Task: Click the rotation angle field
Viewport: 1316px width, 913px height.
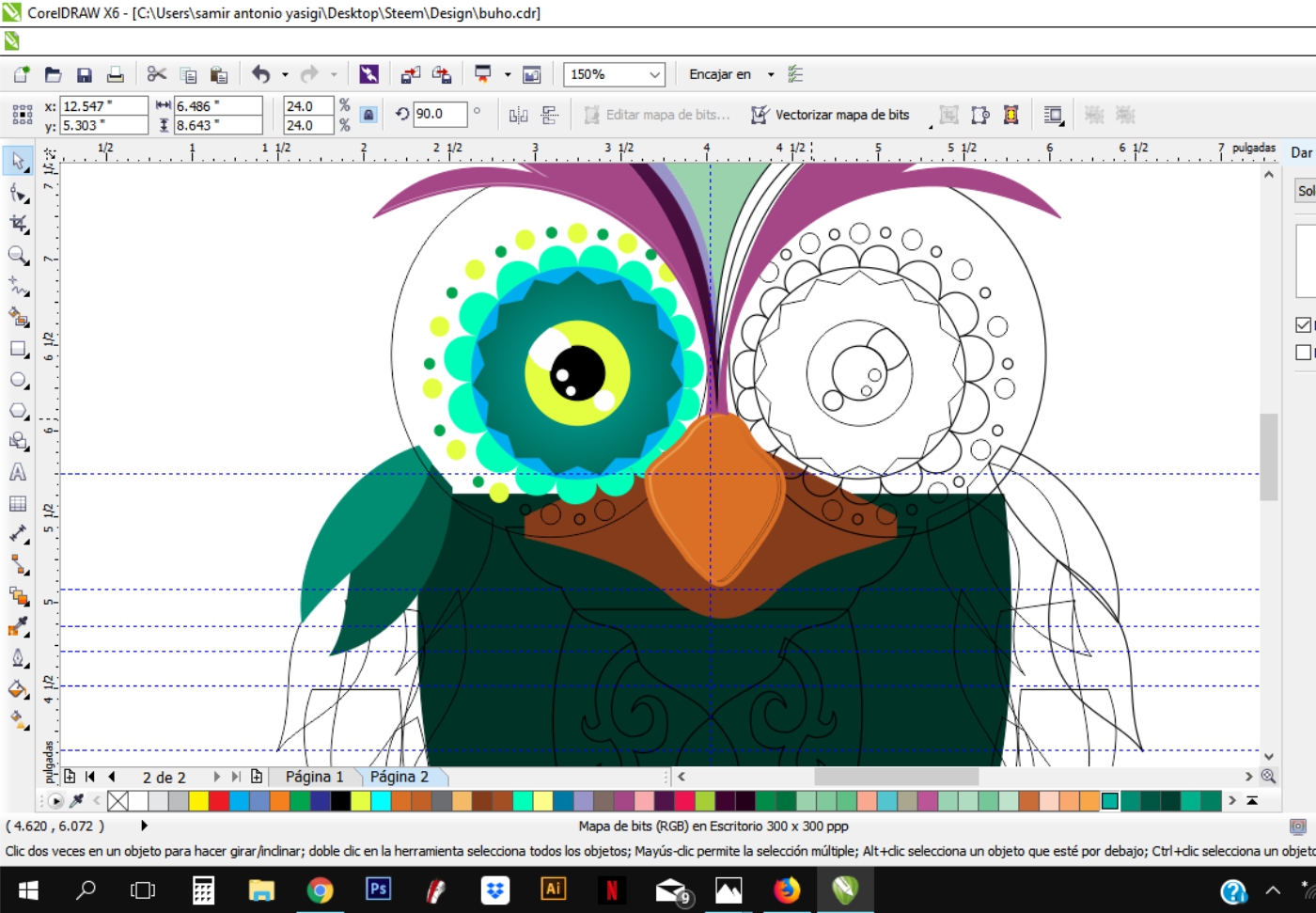Action: coord(440,114)
